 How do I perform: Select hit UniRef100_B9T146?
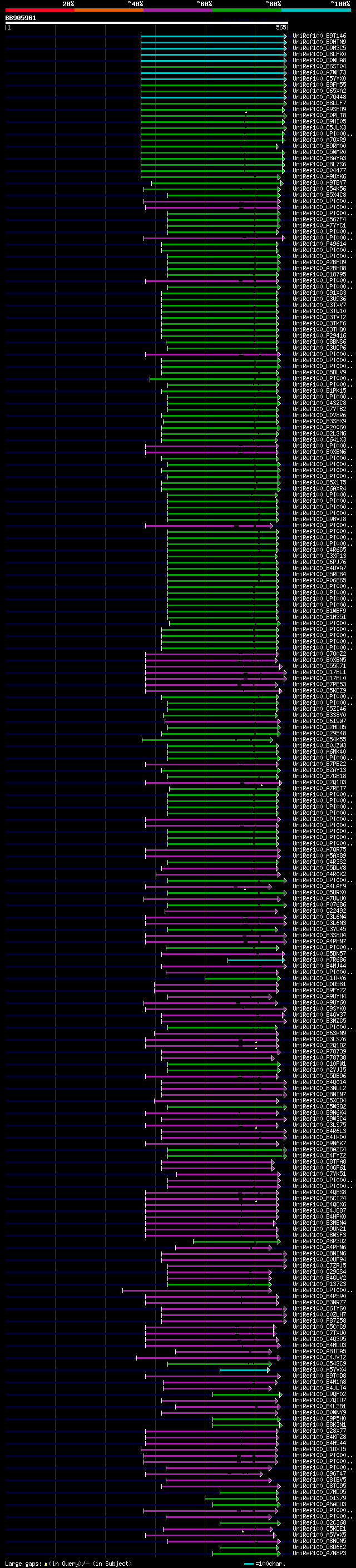click(319, 36)
